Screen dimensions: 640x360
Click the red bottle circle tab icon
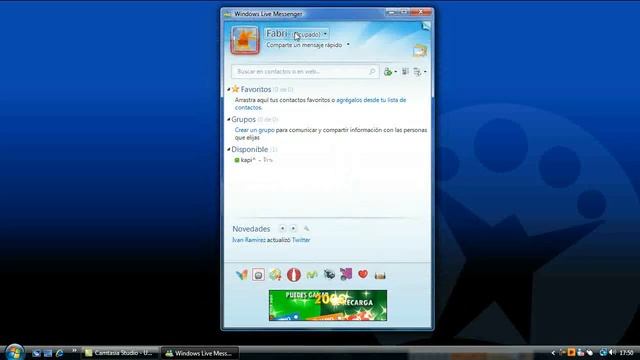(293, 275)
